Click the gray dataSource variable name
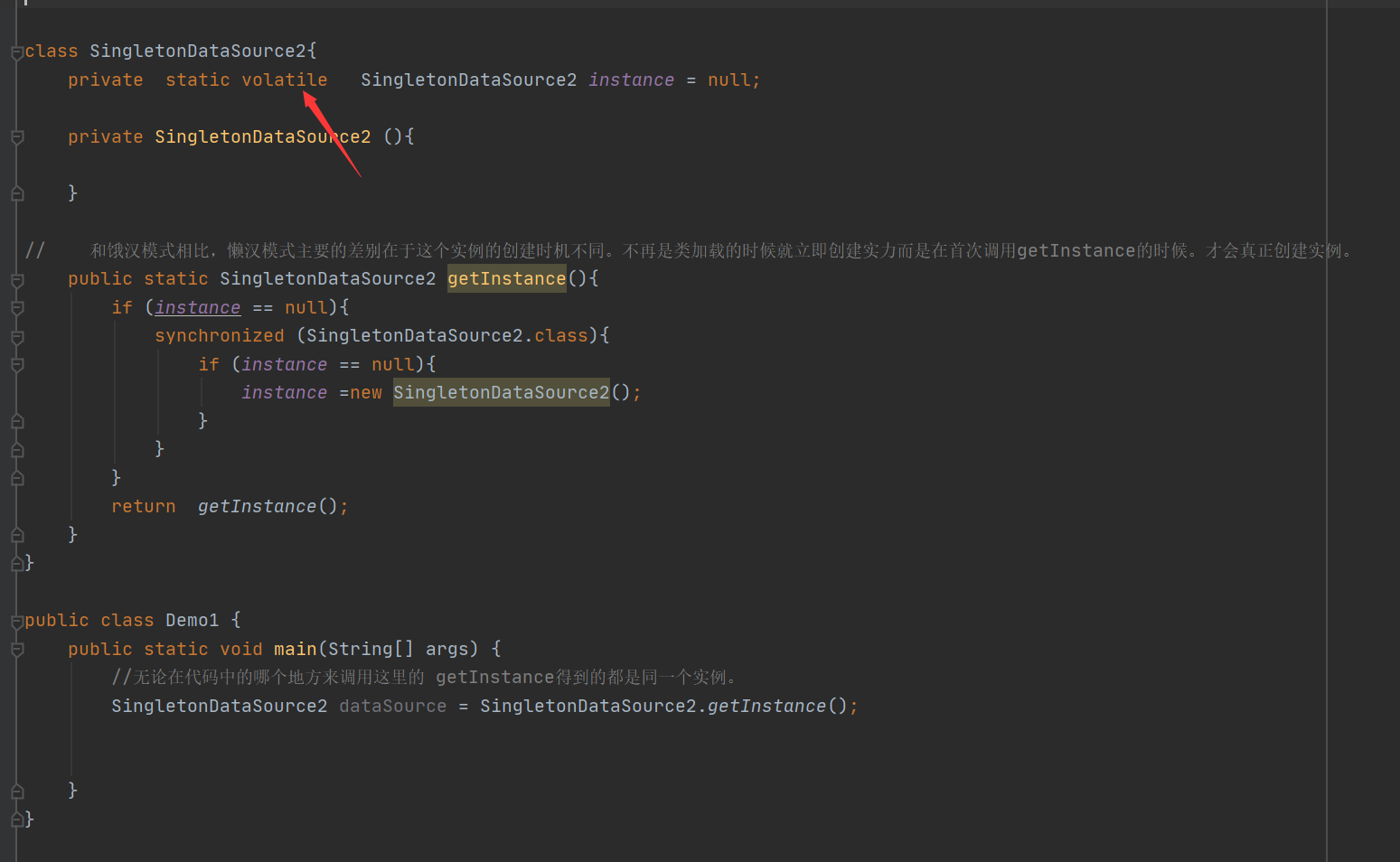This screenshot has width=1400, height=862. (x=393, y=706)
